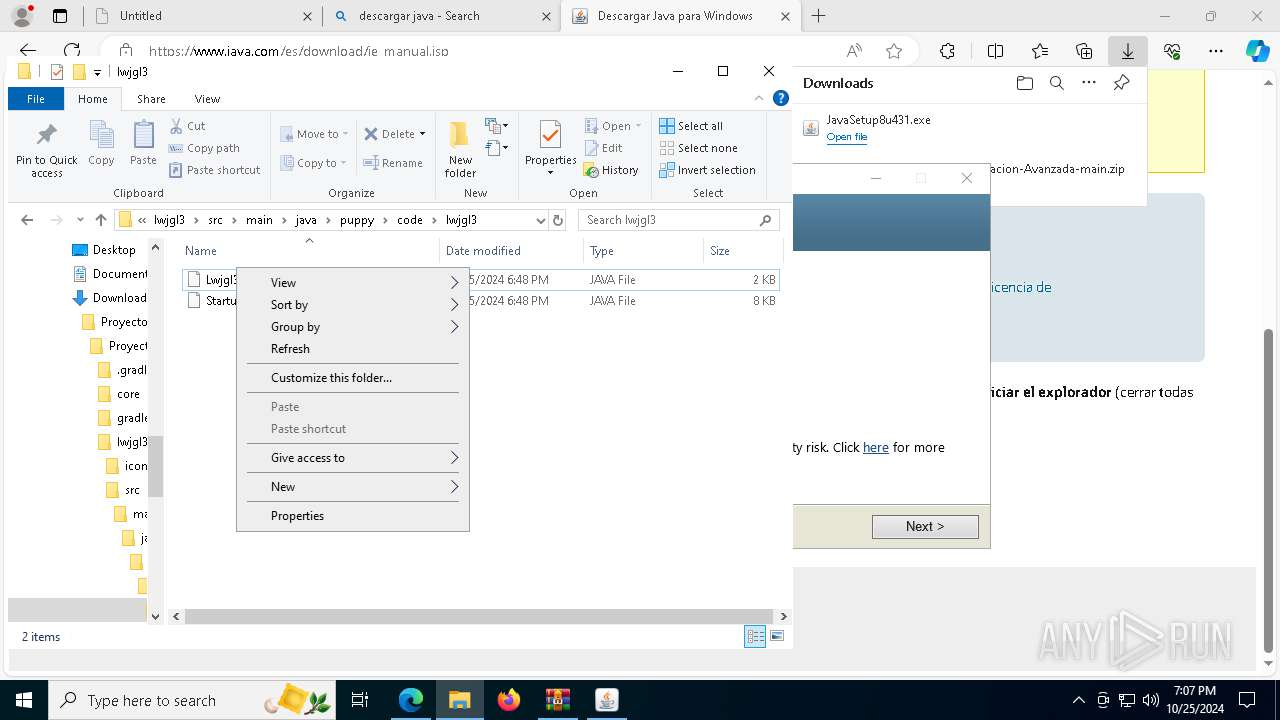Click Paste shortcut in ribbon
Screen dimensions: 1280x720
point(215,170)
